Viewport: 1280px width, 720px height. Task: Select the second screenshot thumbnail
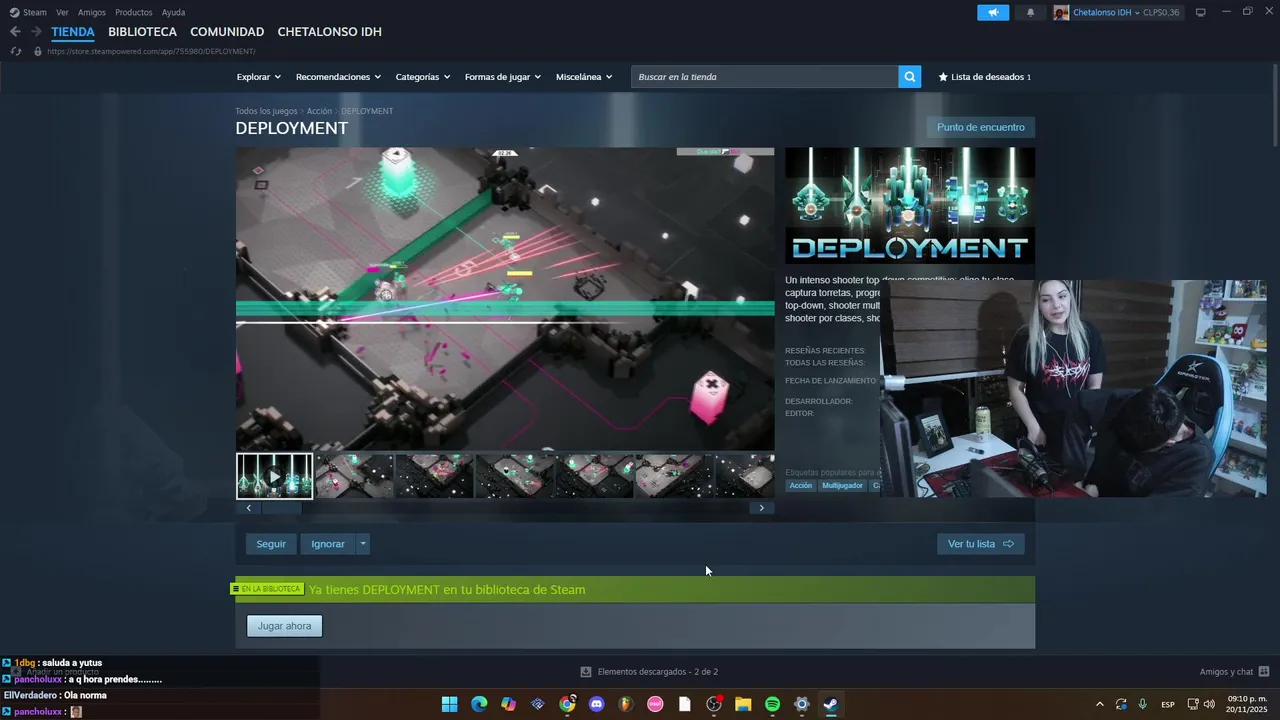355,476
